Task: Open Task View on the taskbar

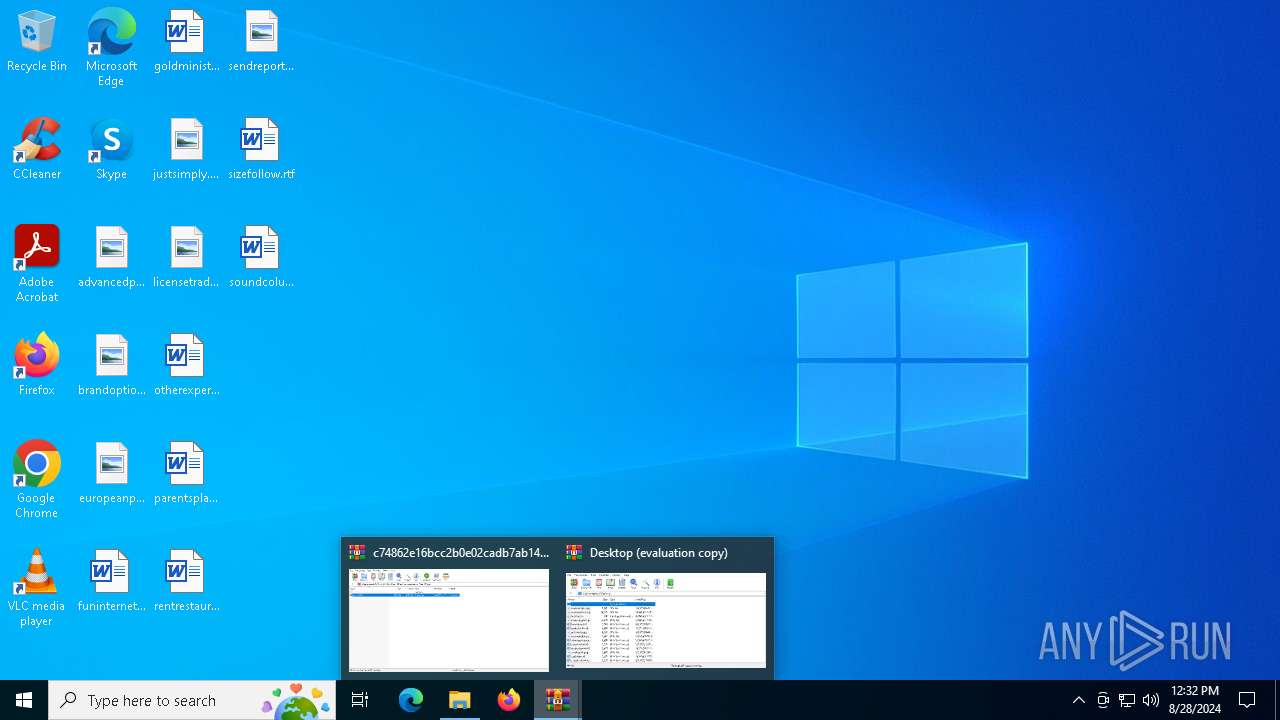Action: click(x=360, y=700)
